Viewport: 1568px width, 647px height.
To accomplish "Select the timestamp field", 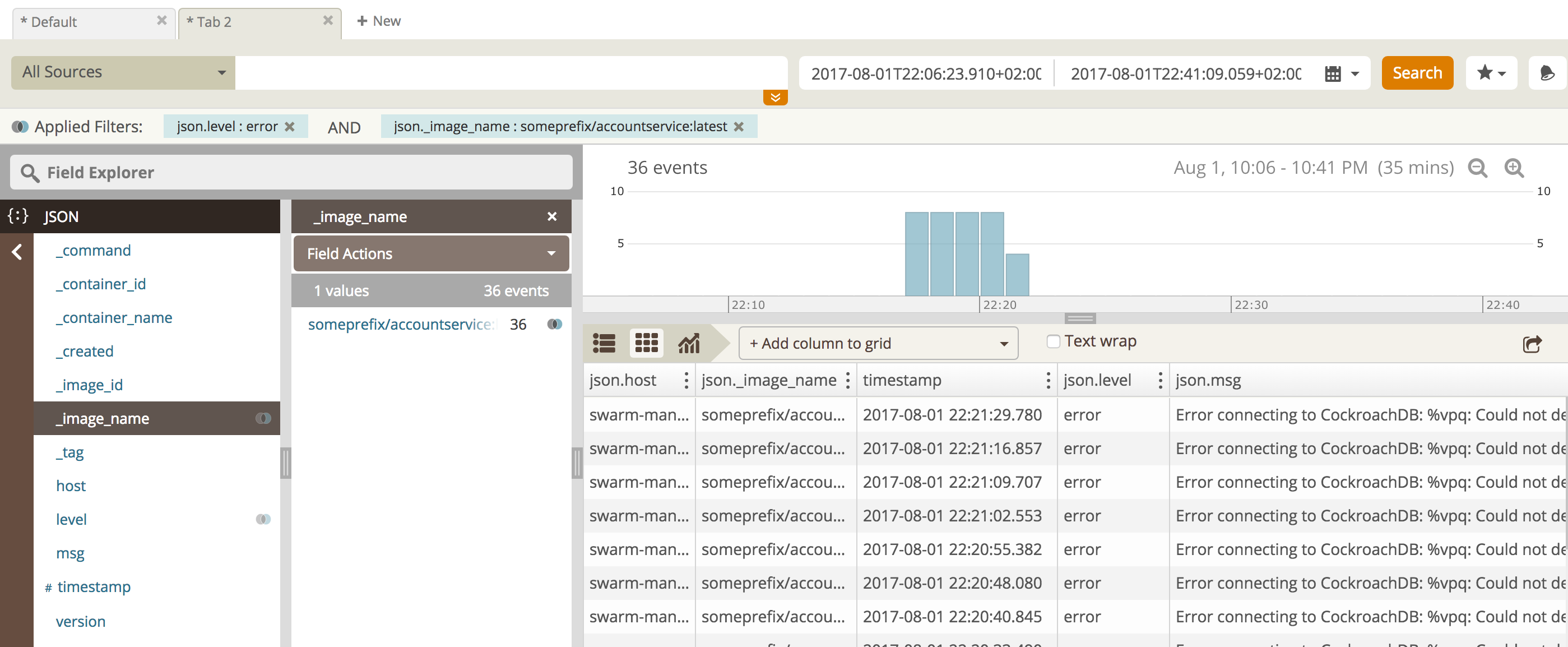I will [94, 586].
